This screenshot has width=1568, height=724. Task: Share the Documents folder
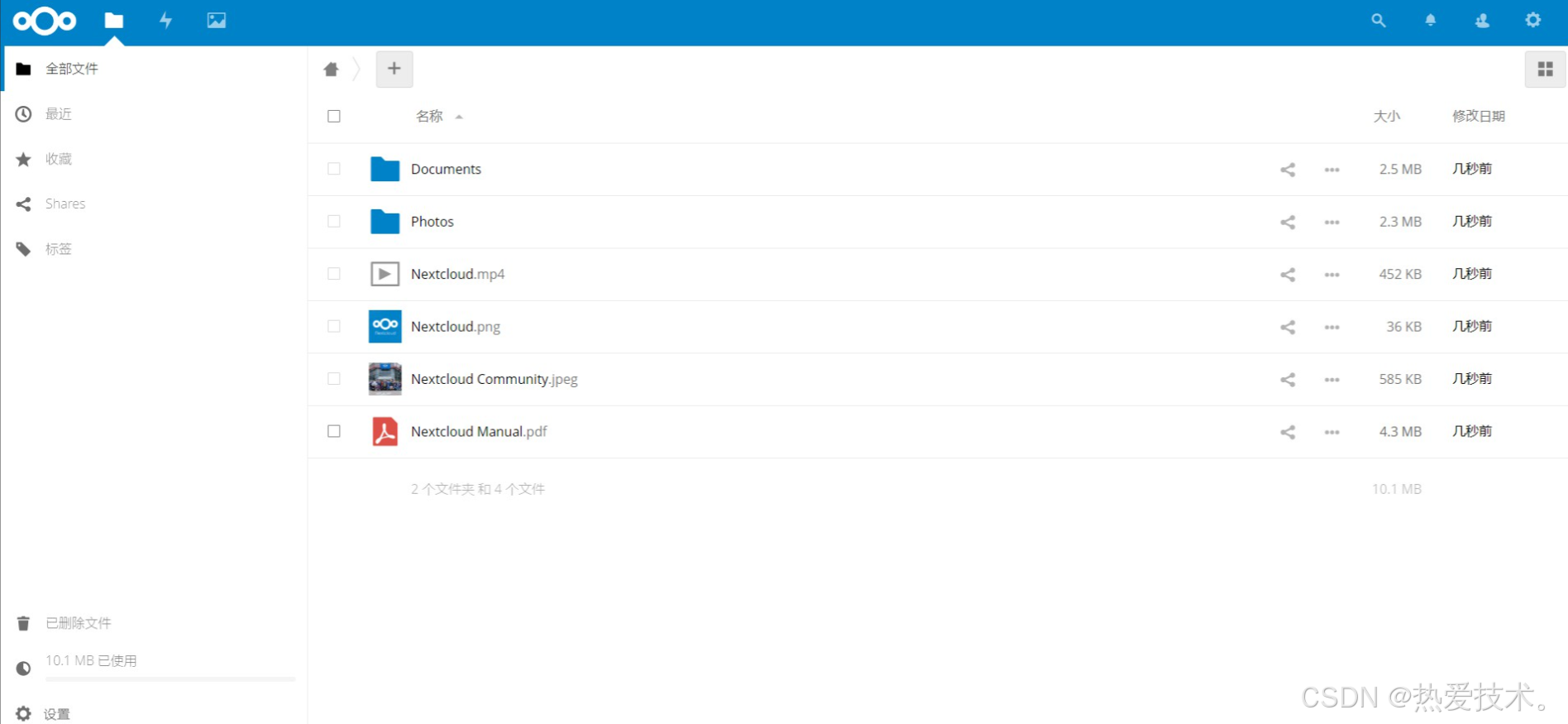tap(1288, 170)
